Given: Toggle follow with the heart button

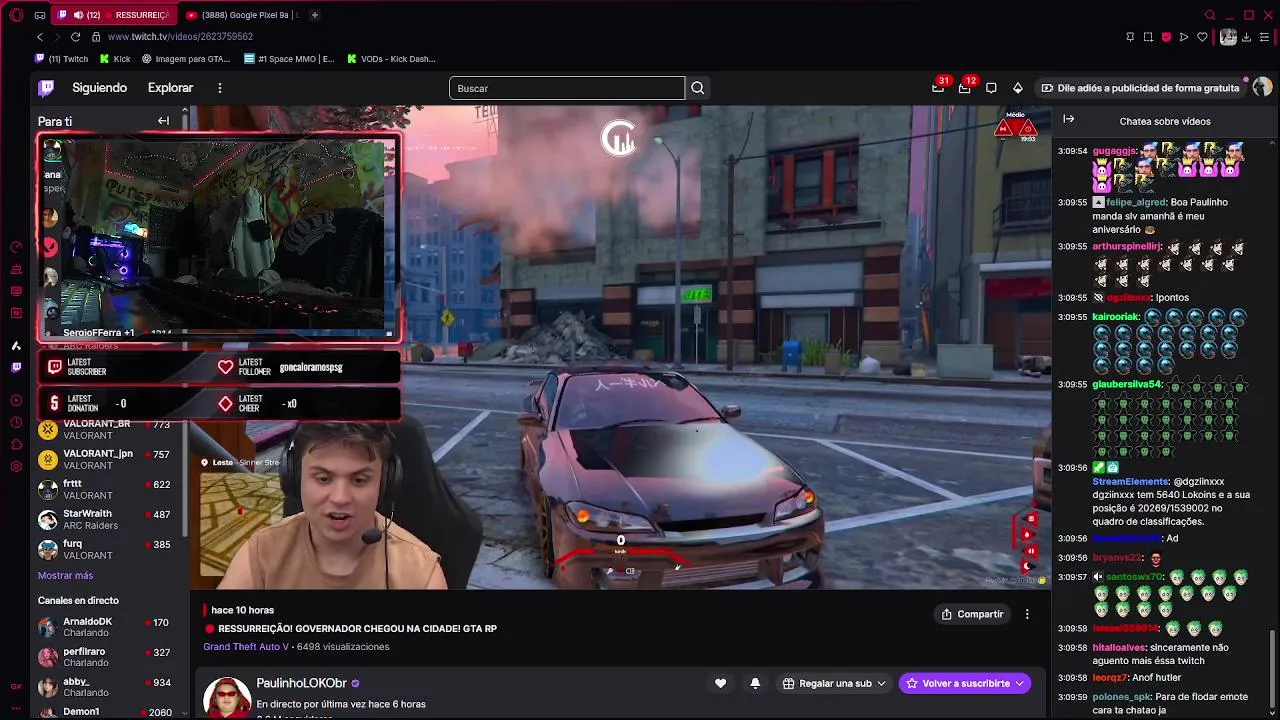Looking at the screenshot, I should pyautogui.click(x=720, y=683).
